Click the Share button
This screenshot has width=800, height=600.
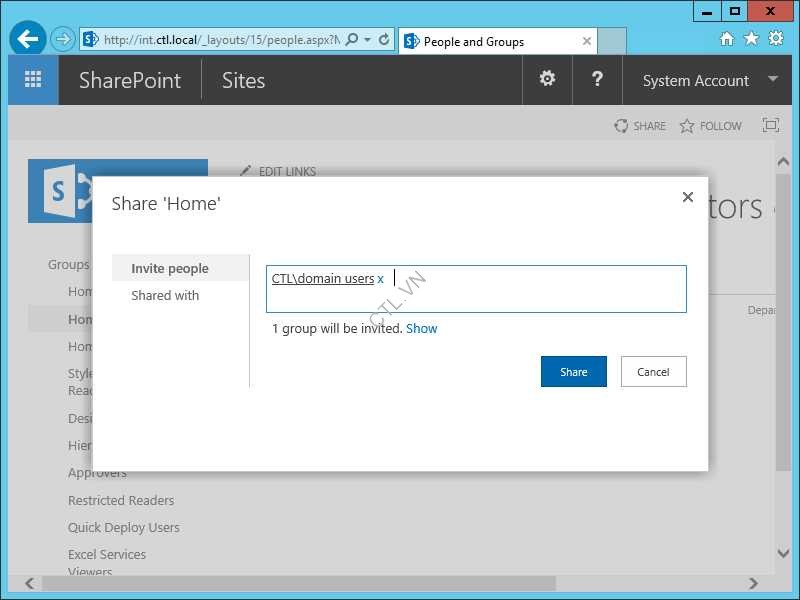pos(573,371)
